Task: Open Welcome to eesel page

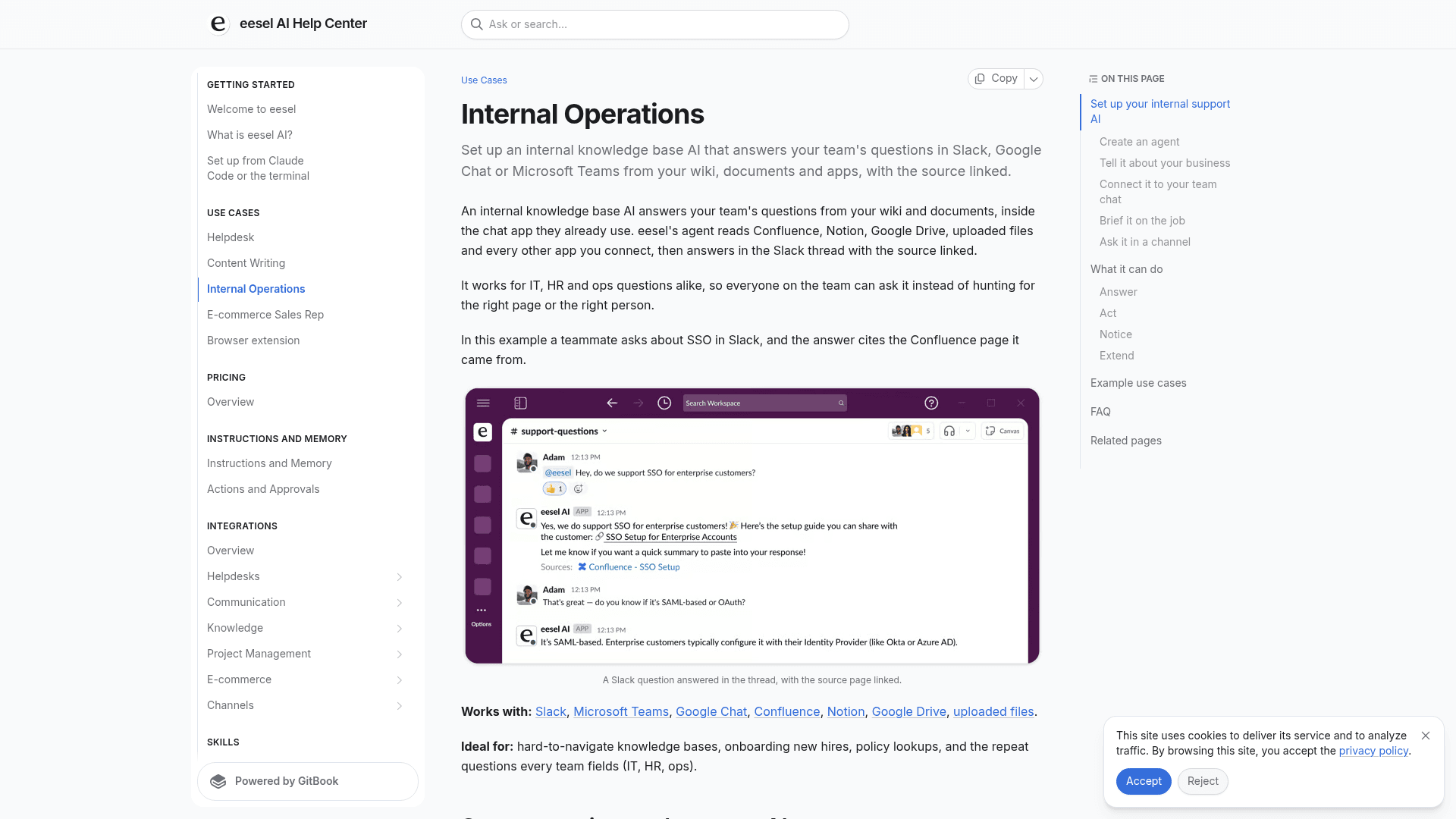Action: pos(252,109)
